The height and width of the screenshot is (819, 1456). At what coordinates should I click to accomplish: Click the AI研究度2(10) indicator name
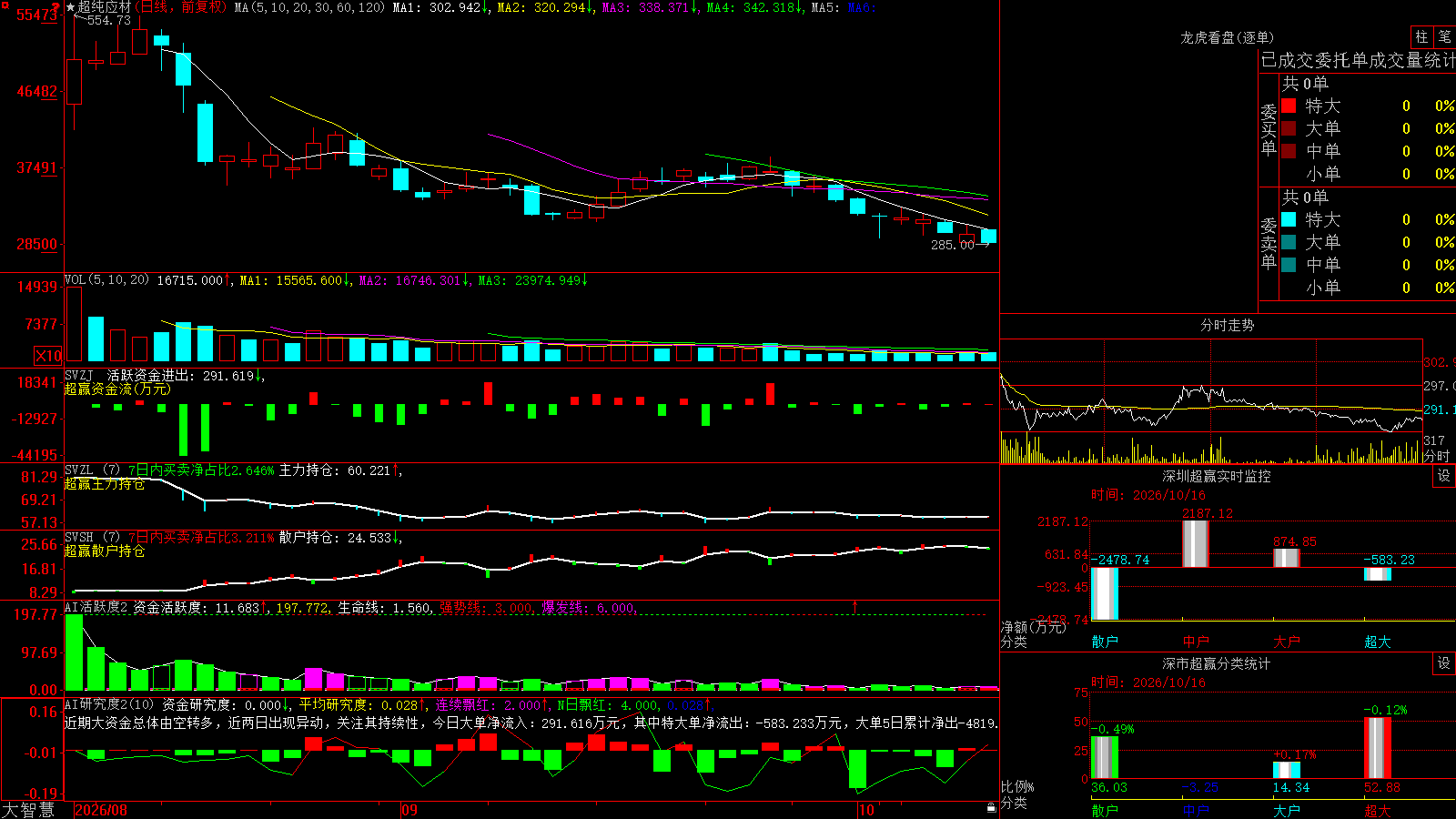[109, 704]
